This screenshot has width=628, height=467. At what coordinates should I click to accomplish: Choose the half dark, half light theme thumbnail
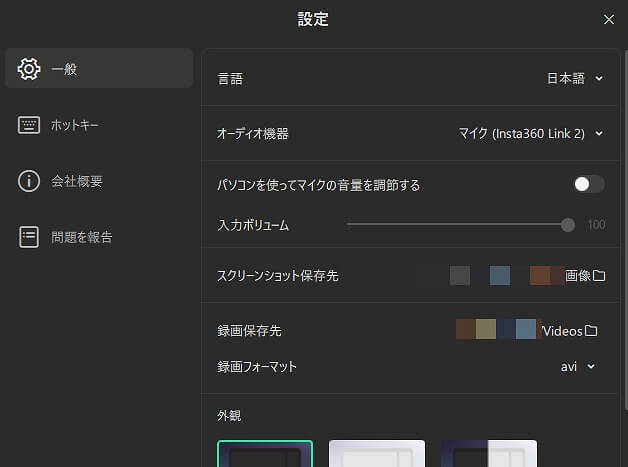489,454
